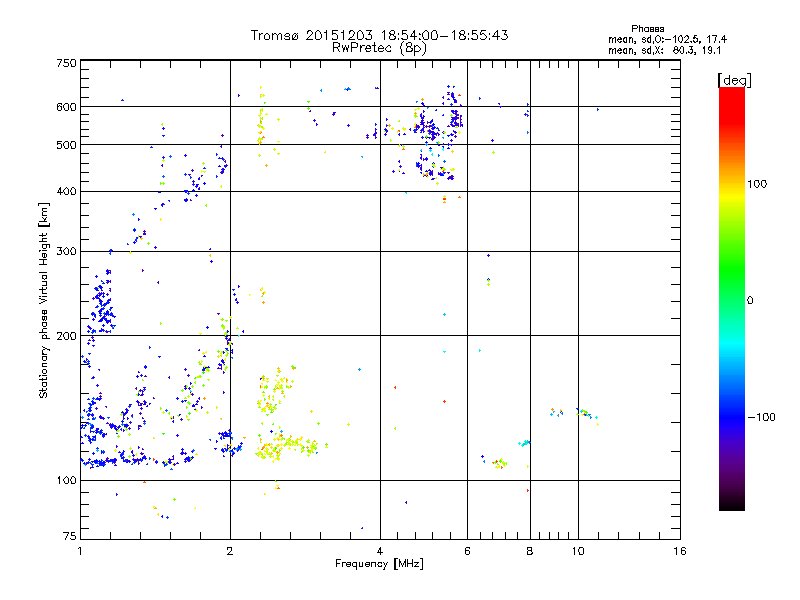
Task: Click the dense blue echo cluster above 200 km near 1 MHz
Action: tap(102, 304)
